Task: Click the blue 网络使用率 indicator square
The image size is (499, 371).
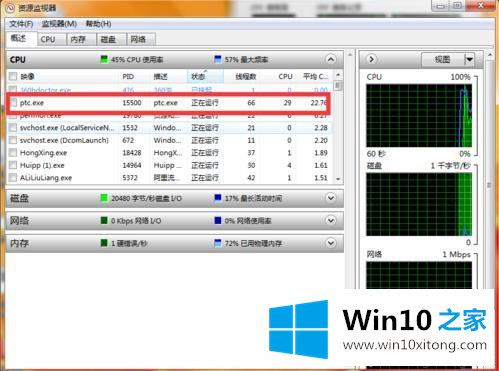Action: (218, 220)
